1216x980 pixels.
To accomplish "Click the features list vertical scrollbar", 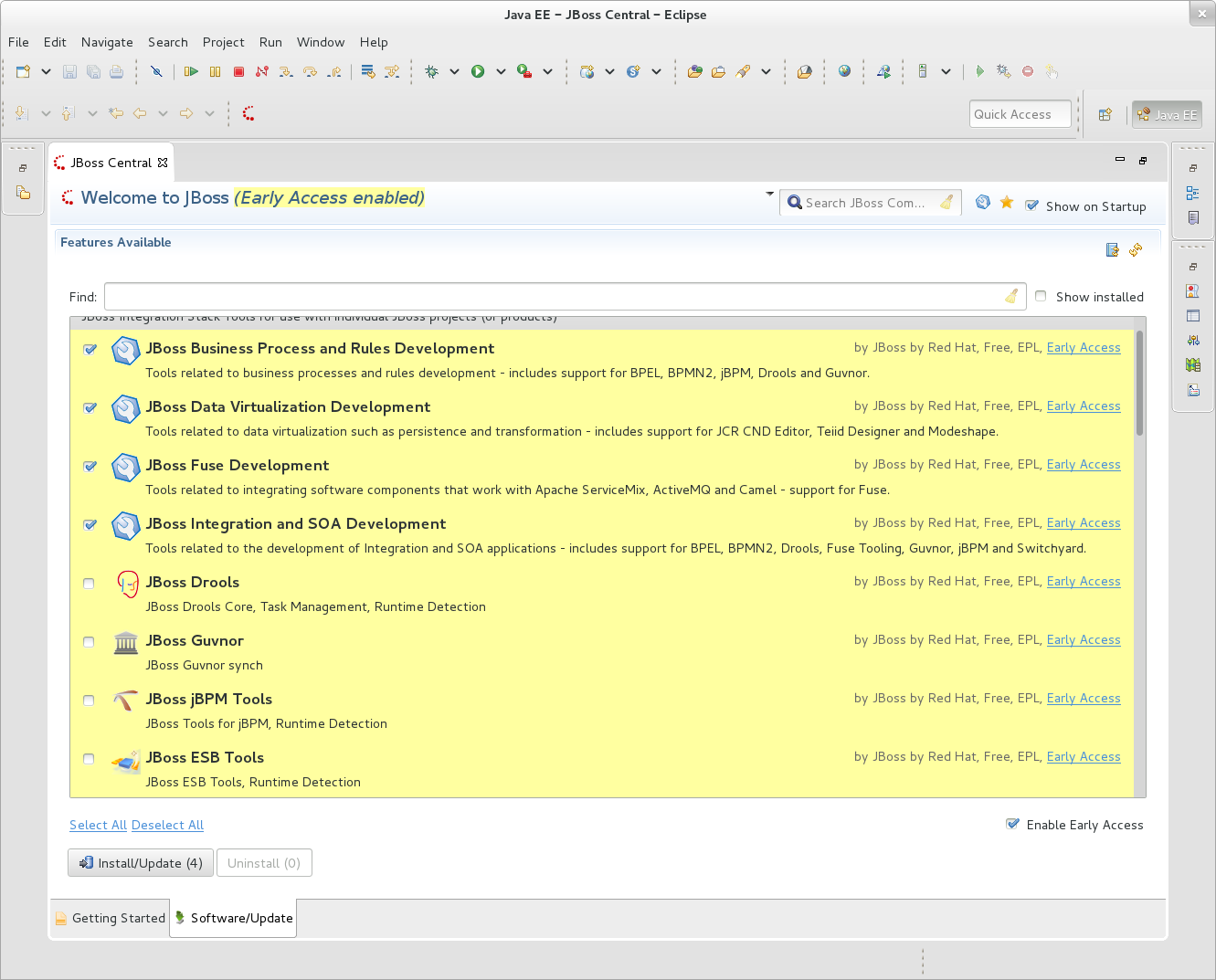I will pos(1139,384).
